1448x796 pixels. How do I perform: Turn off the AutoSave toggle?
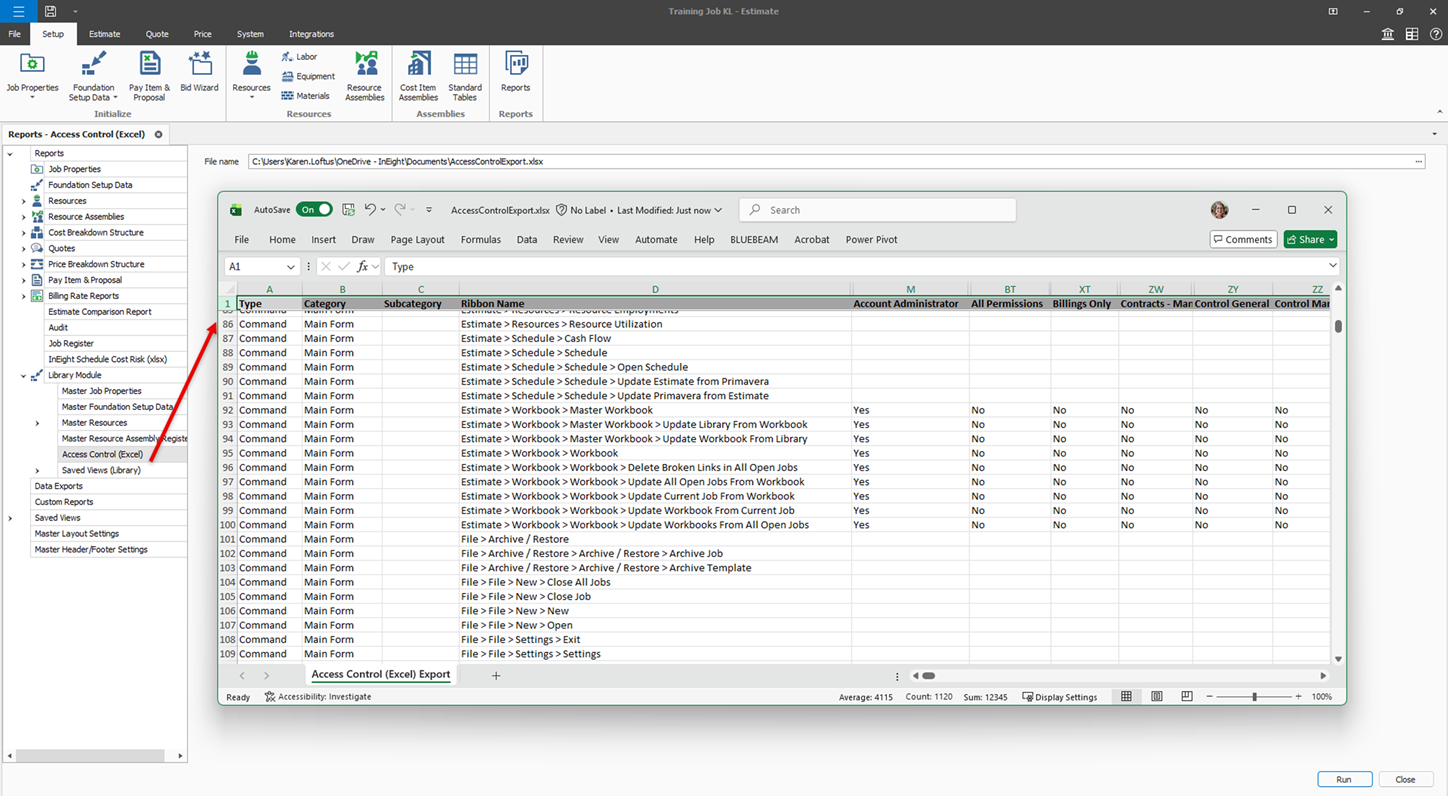314,210
